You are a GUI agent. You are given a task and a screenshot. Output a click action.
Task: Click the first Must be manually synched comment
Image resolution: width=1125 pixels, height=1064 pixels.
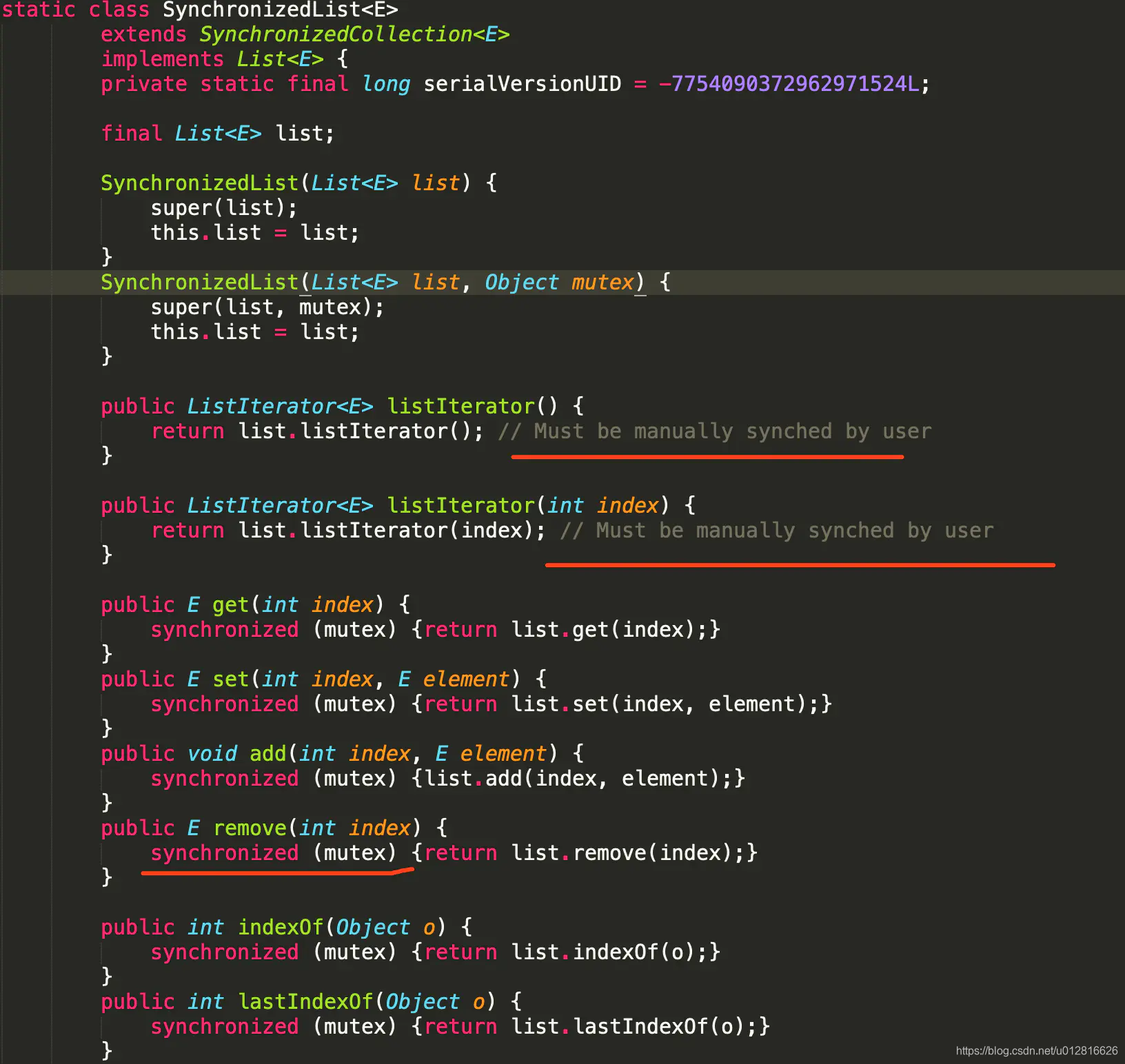[717, 431]
